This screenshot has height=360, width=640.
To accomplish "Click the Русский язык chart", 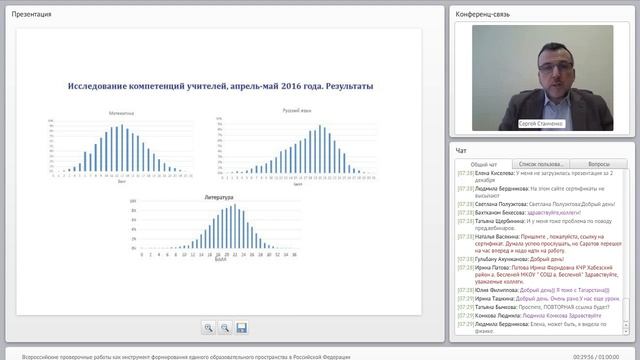I will coord(297,147).
